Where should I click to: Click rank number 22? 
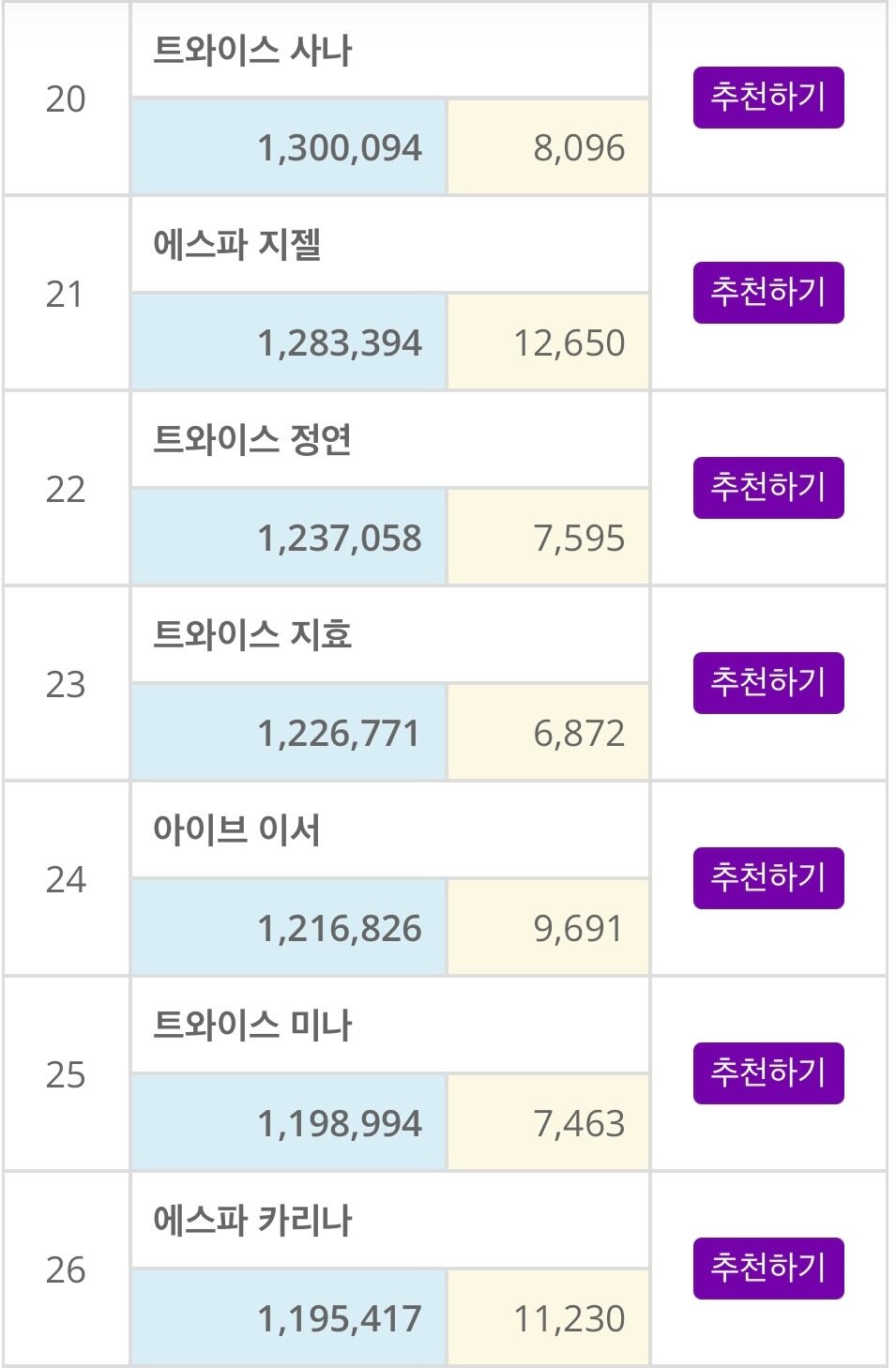coord(66,490)
